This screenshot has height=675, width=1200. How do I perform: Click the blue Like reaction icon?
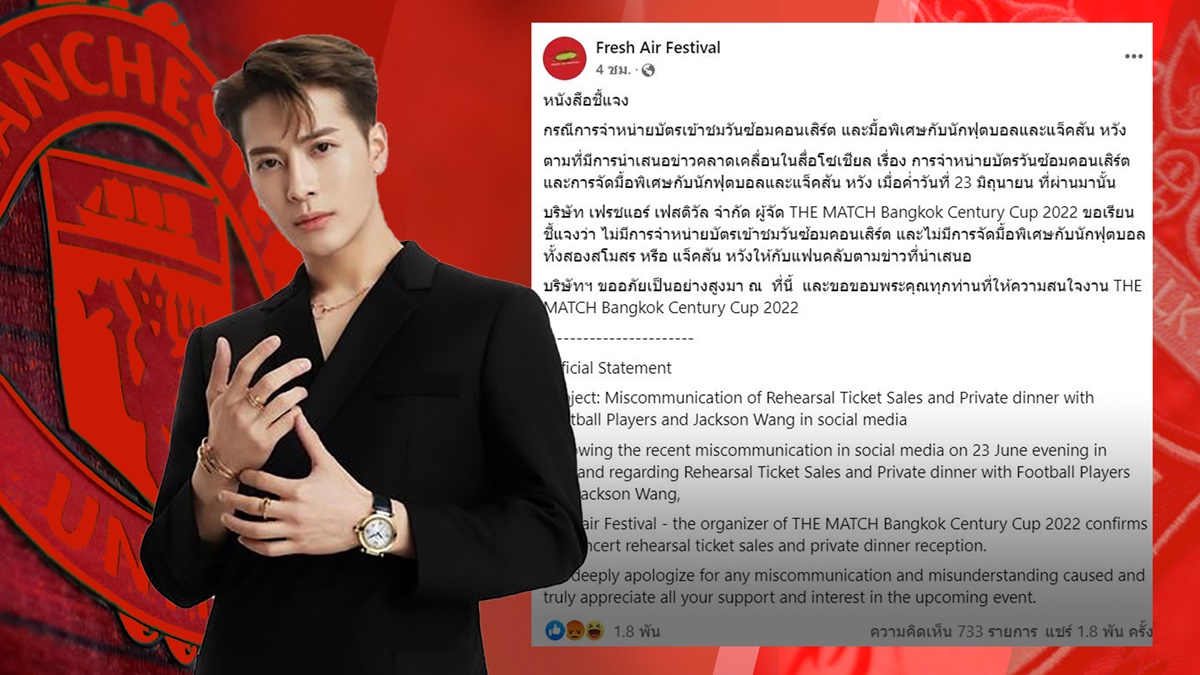pyautogui.click(x=553, y=630)
